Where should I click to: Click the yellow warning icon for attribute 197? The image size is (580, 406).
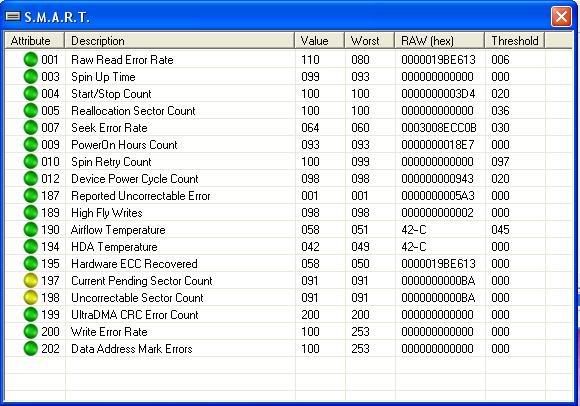coord(31,281)
